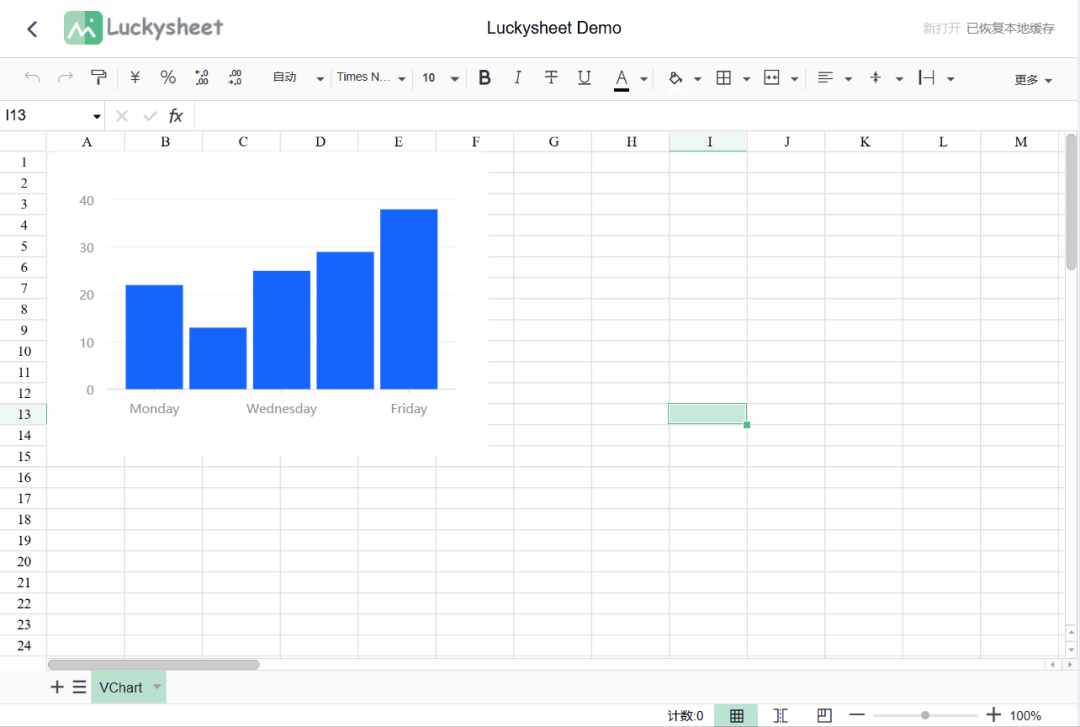Toggle italic formatting

tap(517, 77)
